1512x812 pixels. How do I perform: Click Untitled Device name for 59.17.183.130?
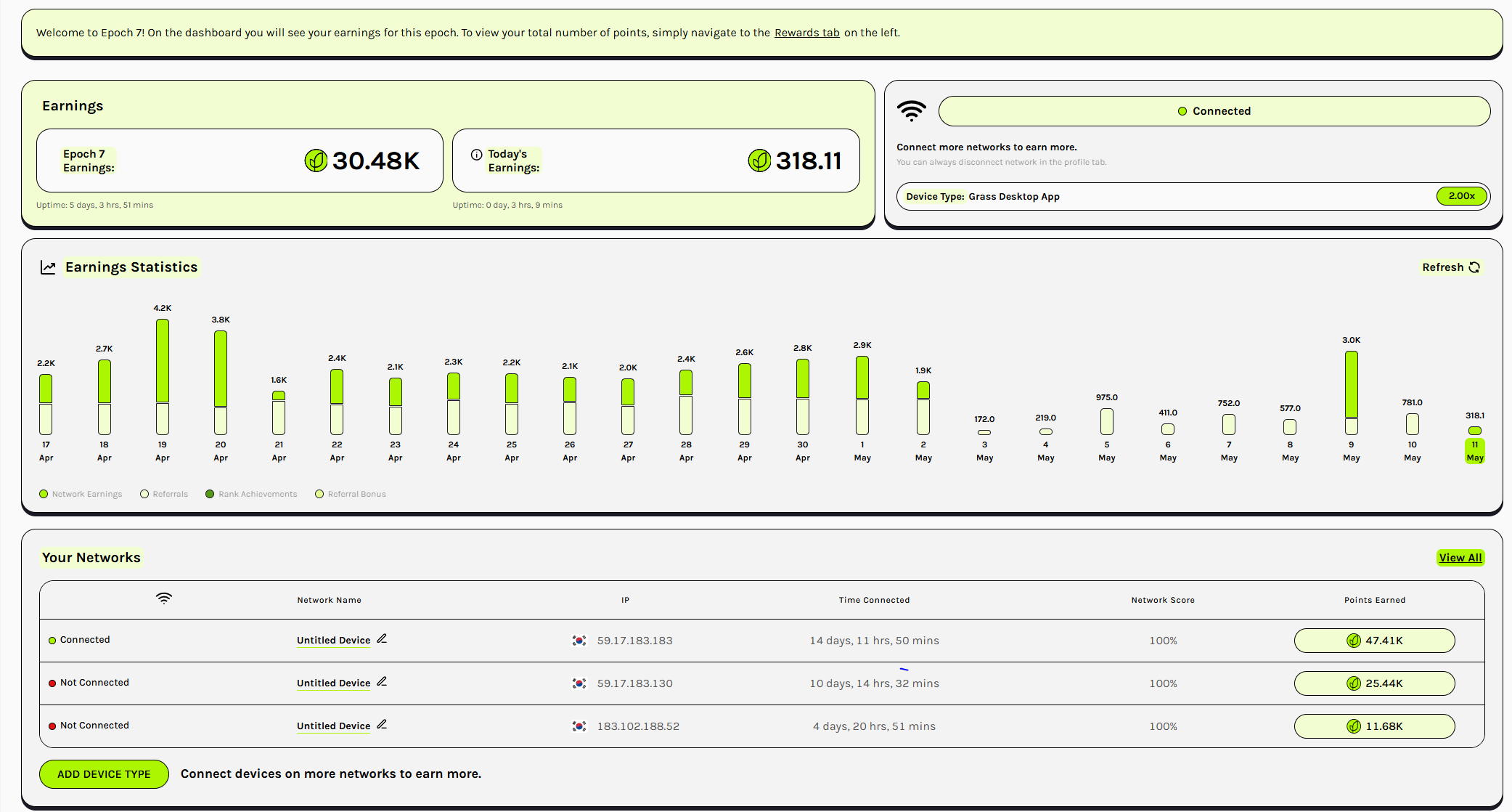[x=333, y=683]
